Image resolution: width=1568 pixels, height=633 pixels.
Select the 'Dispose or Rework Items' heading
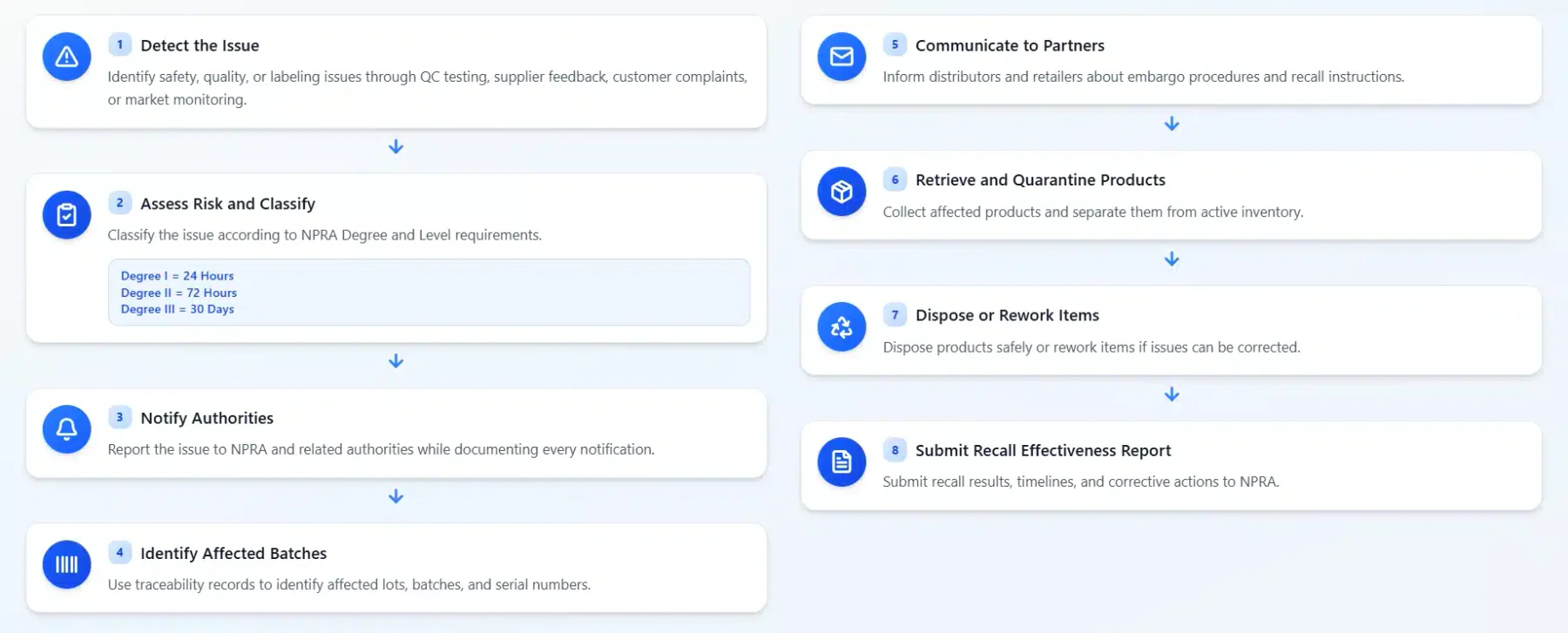coord(1007,315)
